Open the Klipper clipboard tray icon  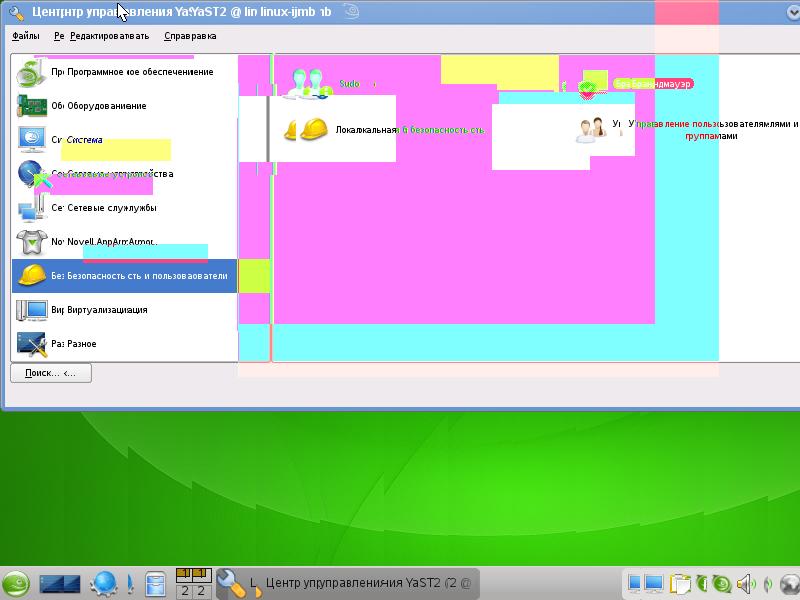point(680,584)
